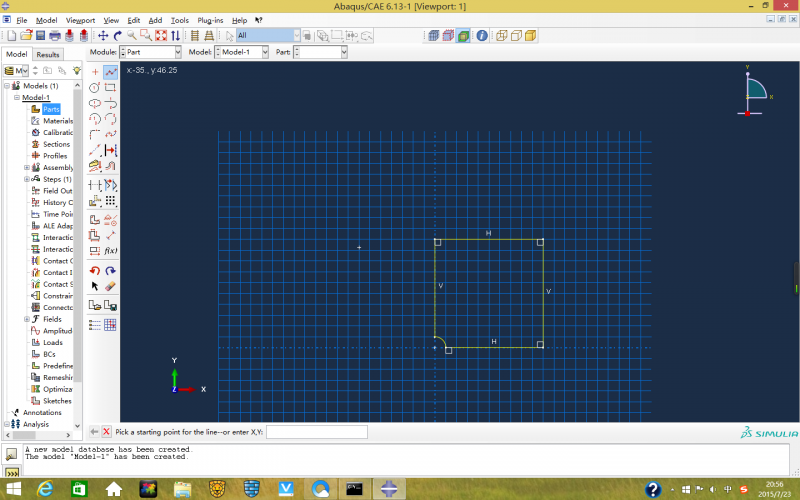The image size is (800, 500).
Task: Click Auto-Fit View in toolbar
Action: (160, 36)
